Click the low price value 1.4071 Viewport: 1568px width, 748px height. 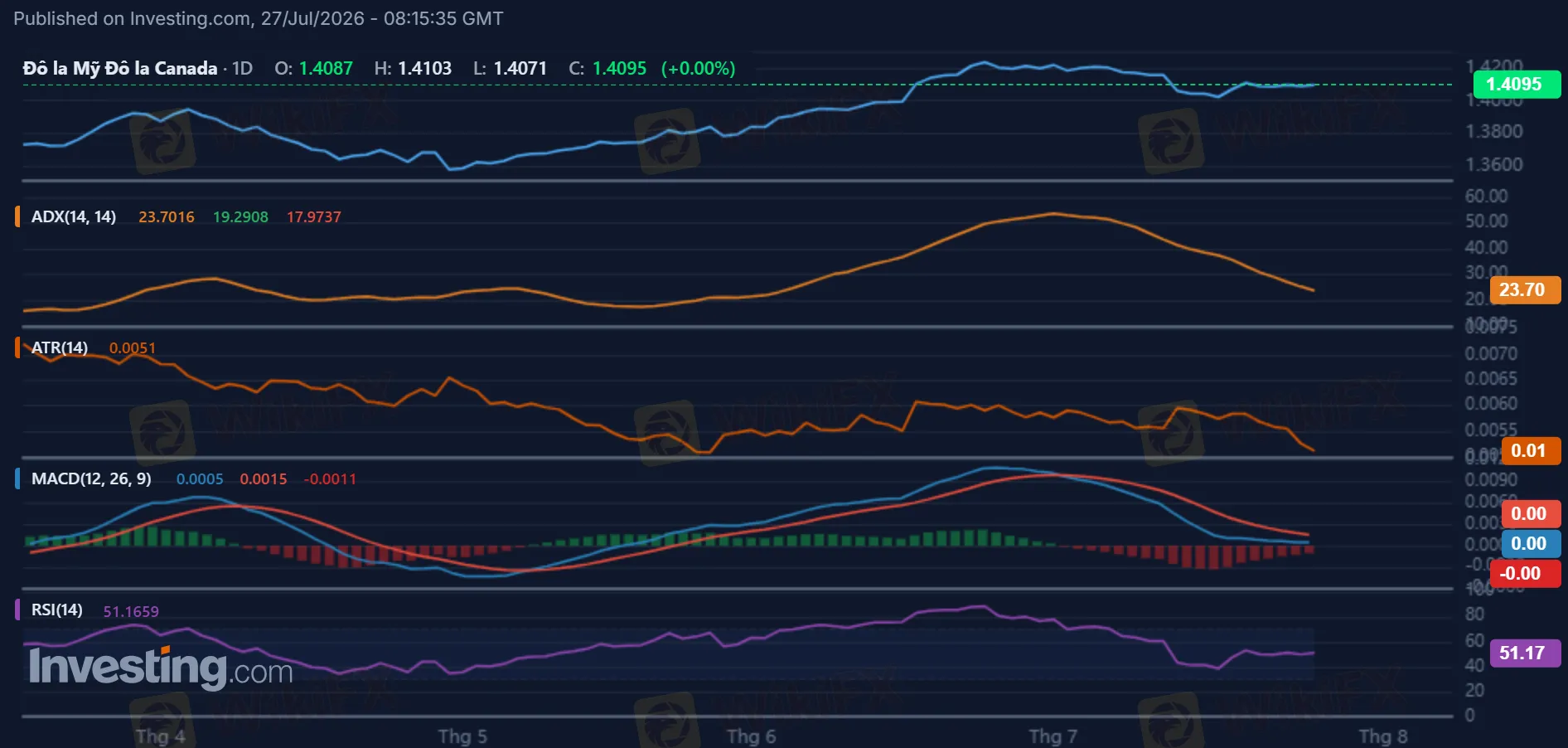click(520, 68)
